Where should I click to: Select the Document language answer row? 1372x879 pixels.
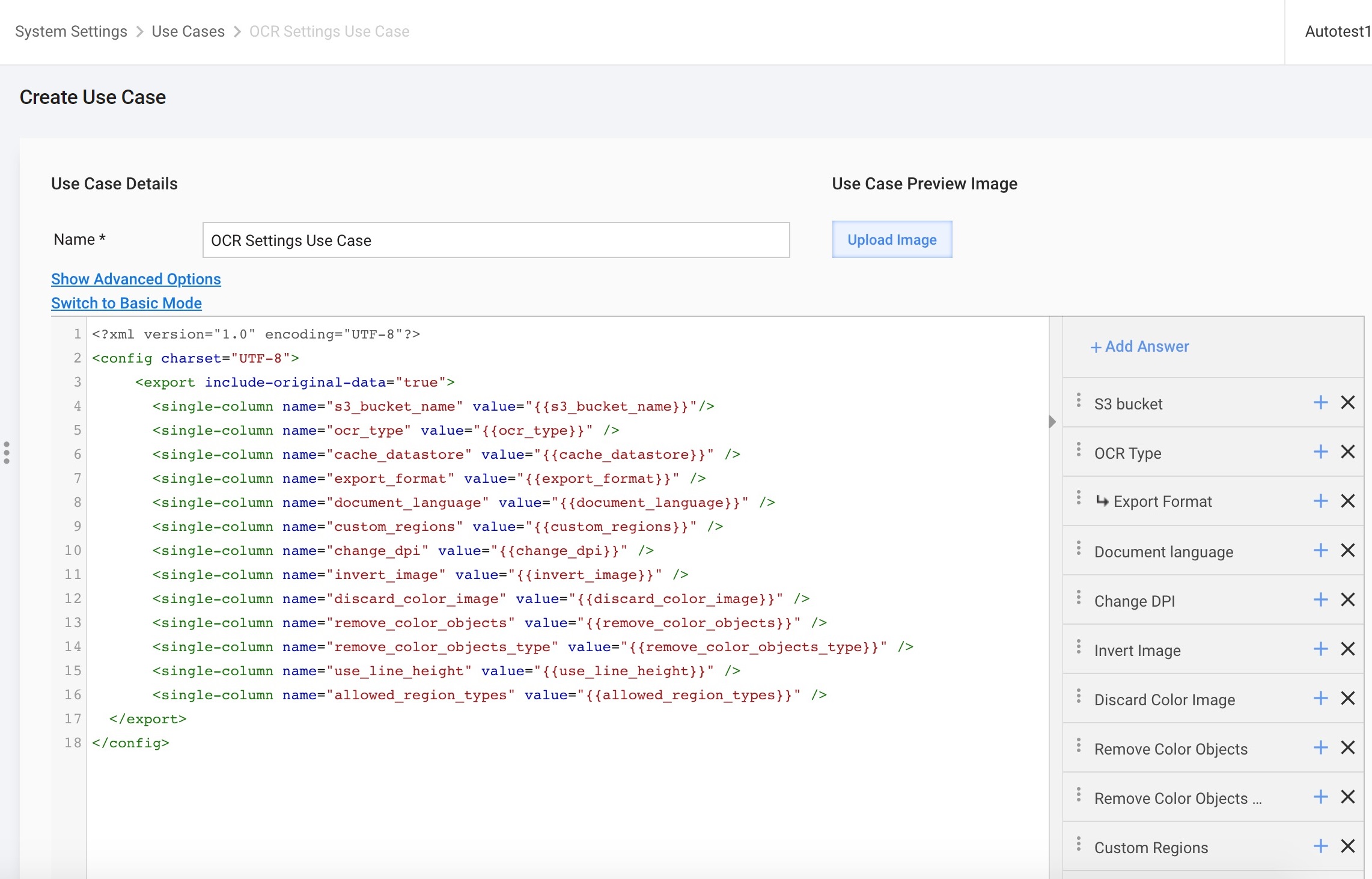1213,551
